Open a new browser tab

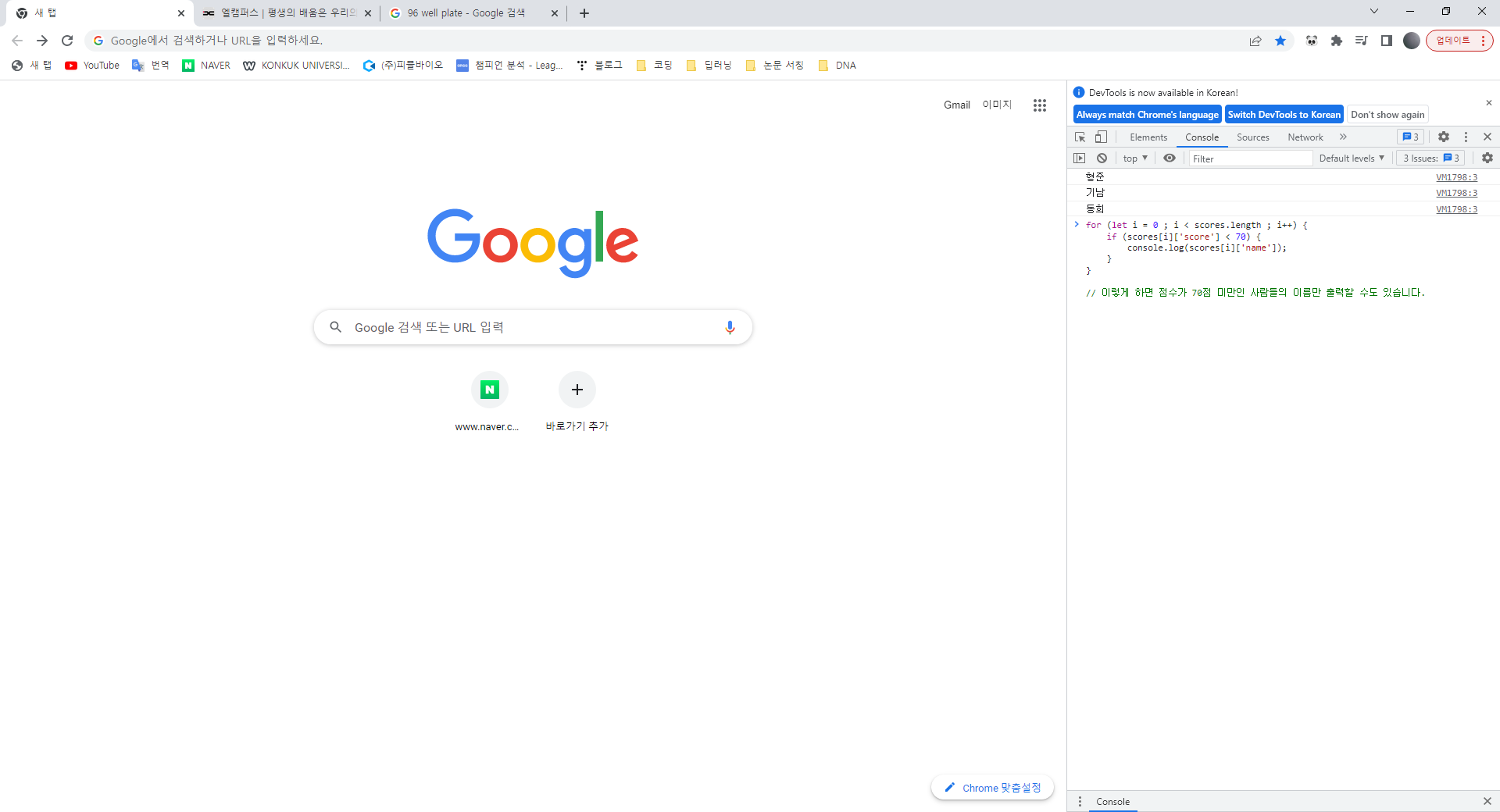click(584, 13)
